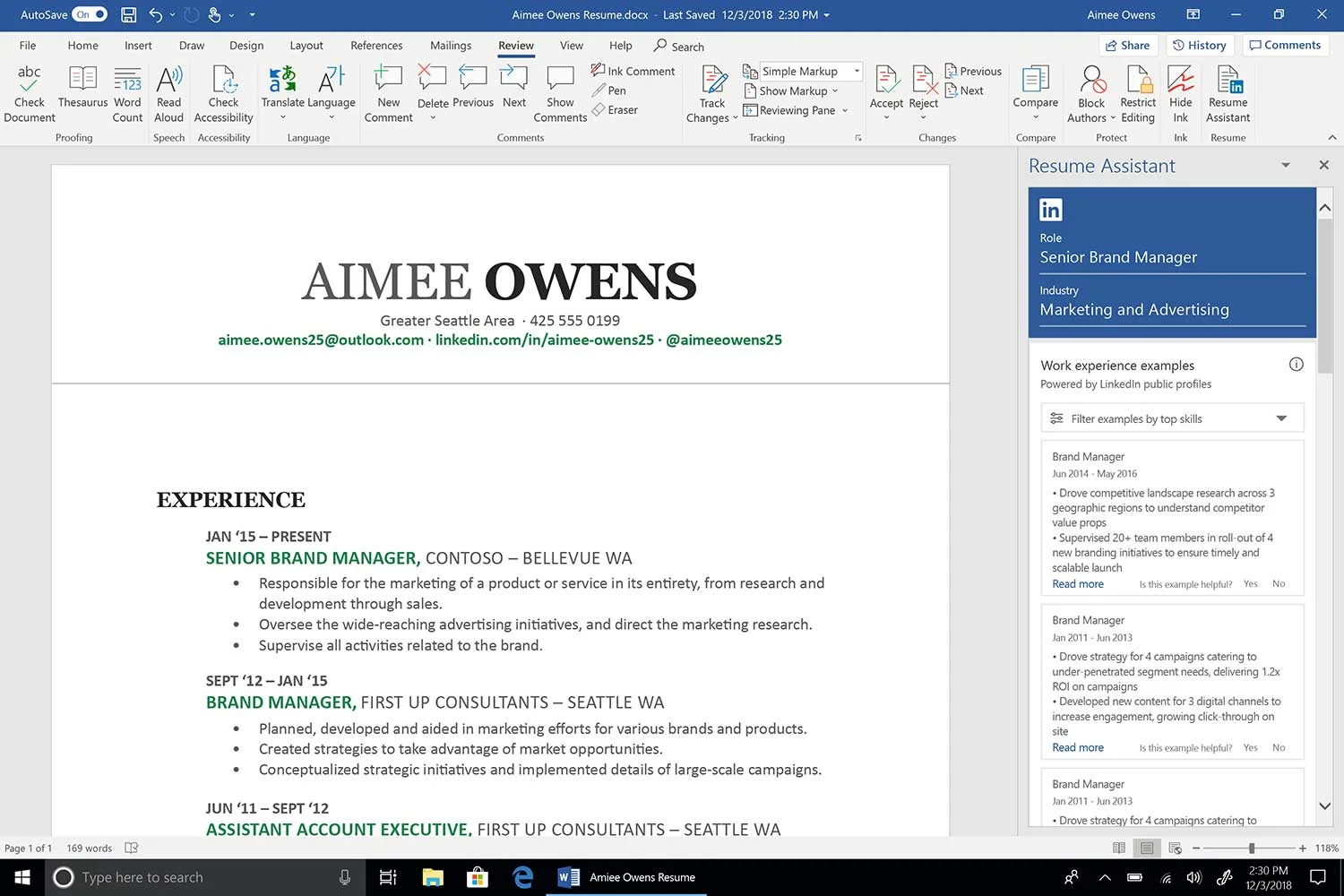Select the Eraser ink tool

[x=615, y=110]
